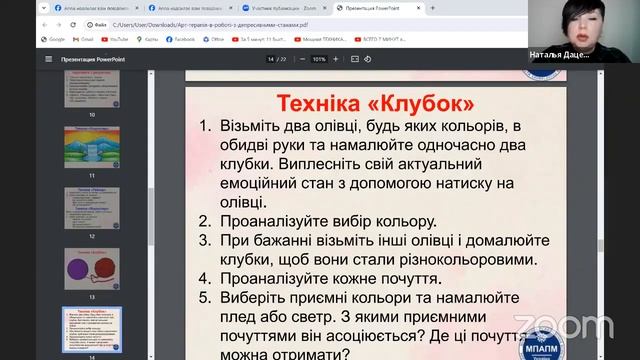Open the Google bookmark
Viewport: 640px width, 360px height.
tap(53, 39)
